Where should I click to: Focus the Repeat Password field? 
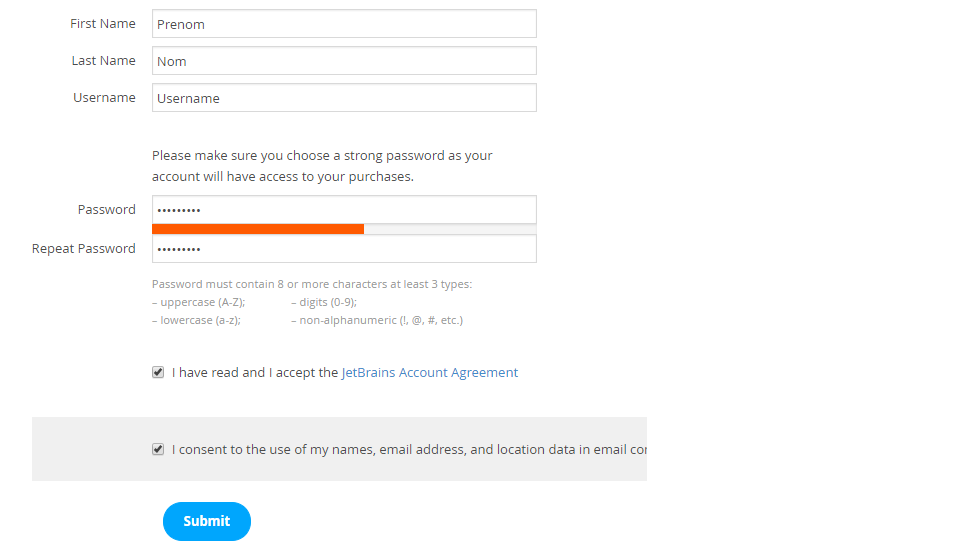pyautogui.click(x=344, y=249)
